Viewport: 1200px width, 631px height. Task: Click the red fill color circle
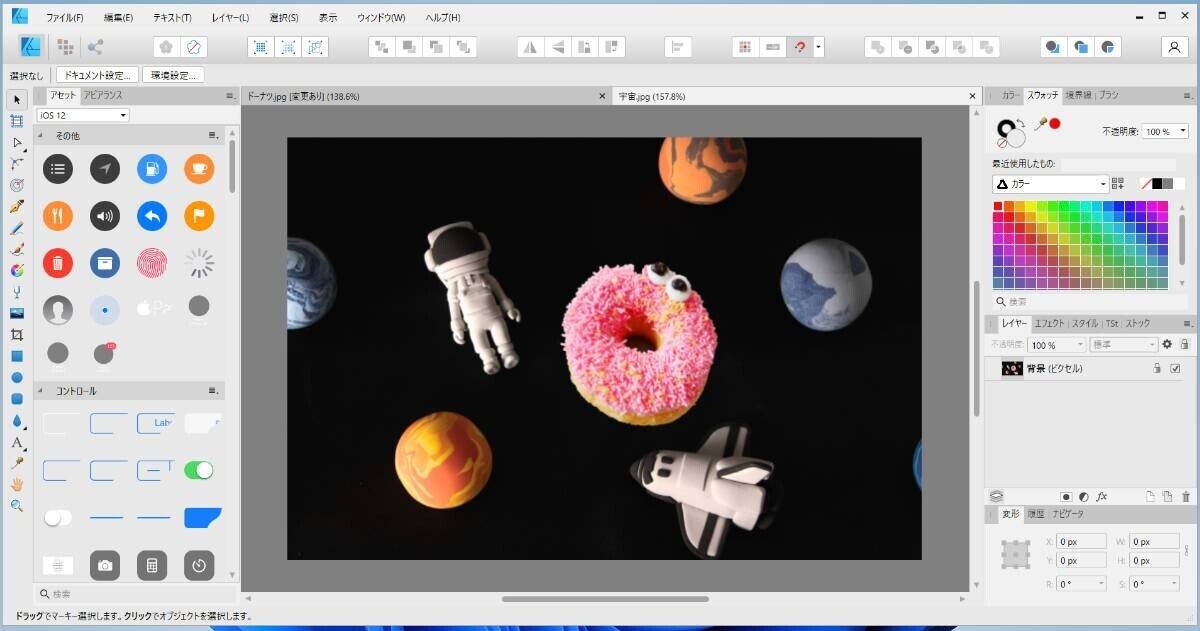[x=1054, y=124]
